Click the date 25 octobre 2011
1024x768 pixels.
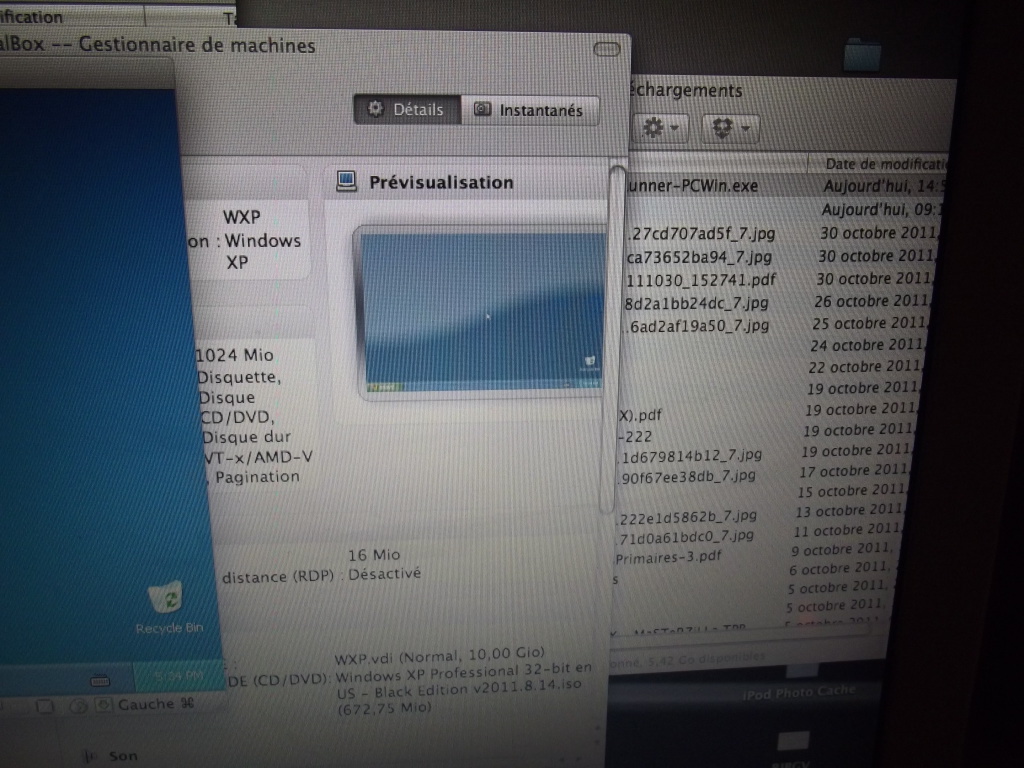coord(870,323)
